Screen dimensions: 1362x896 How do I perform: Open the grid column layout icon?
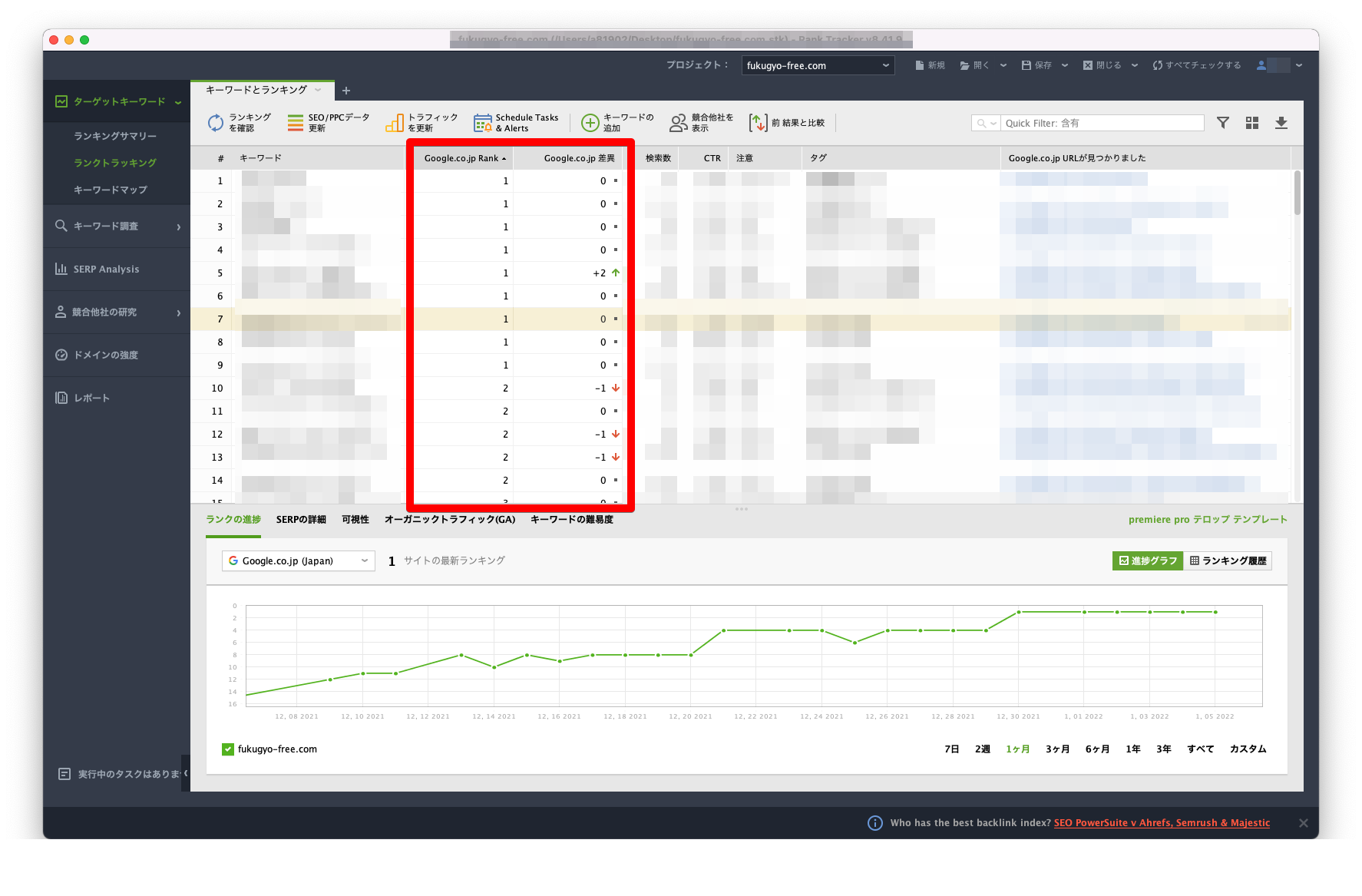tap(1252, 123)
